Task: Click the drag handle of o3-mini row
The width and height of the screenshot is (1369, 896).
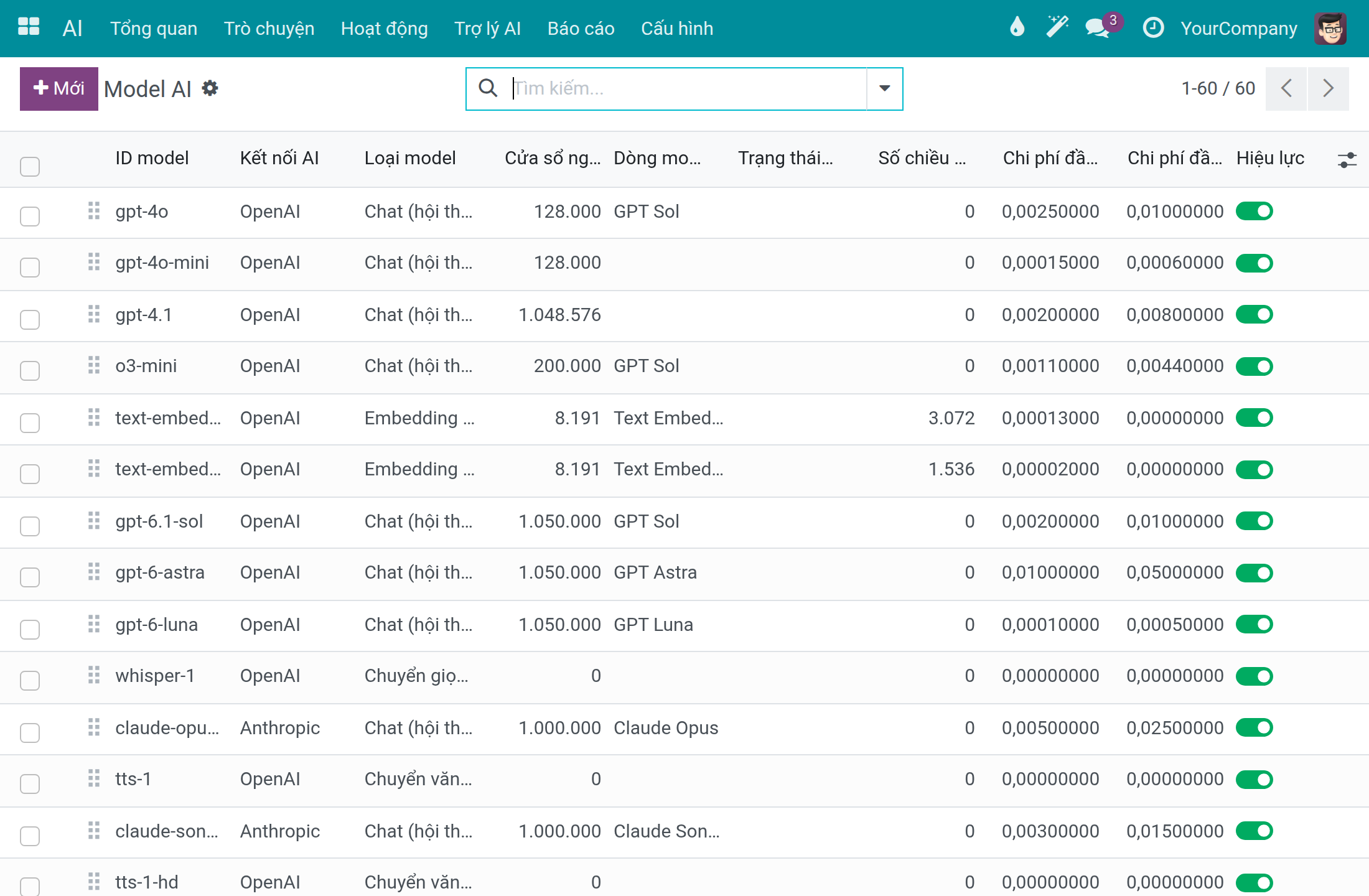Action: click(x=94, y=365)
